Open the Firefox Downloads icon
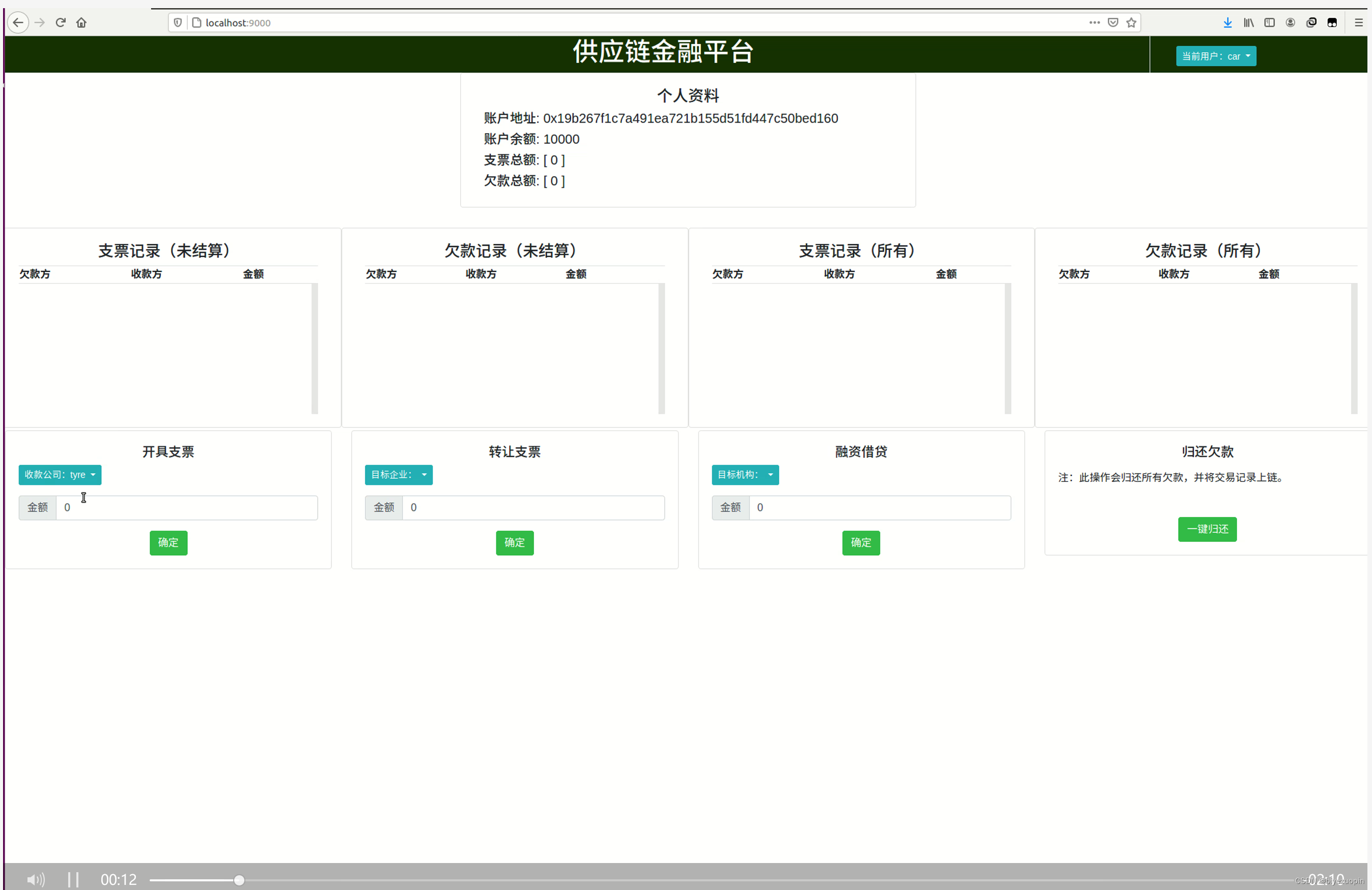 click(x=1227, y=22)
